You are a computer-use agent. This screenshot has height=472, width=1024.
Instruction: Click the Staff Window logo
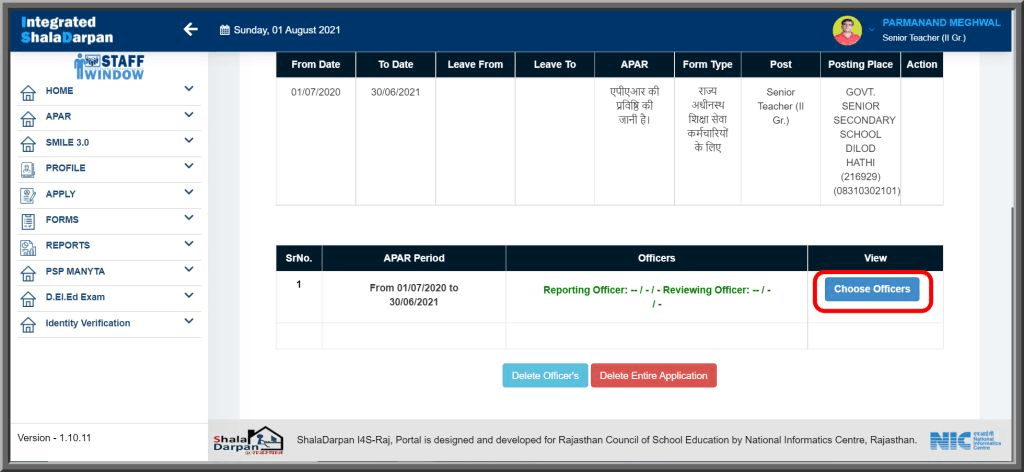(109, 66)
